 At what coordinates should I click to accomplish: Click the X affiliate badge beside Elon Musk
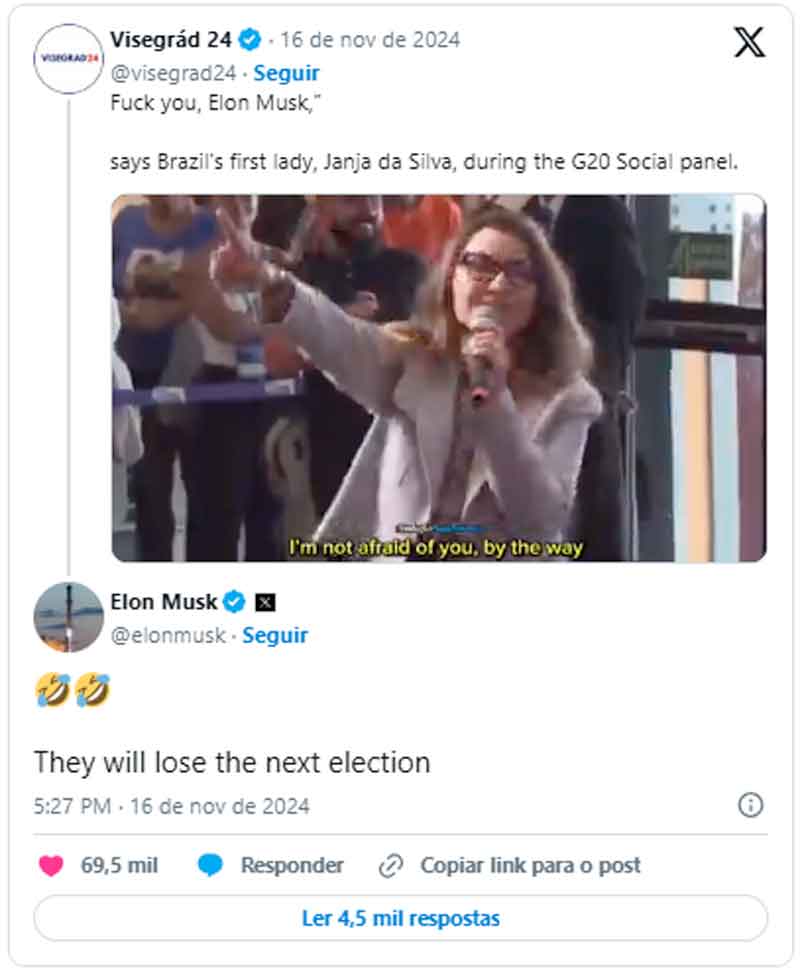265,602
